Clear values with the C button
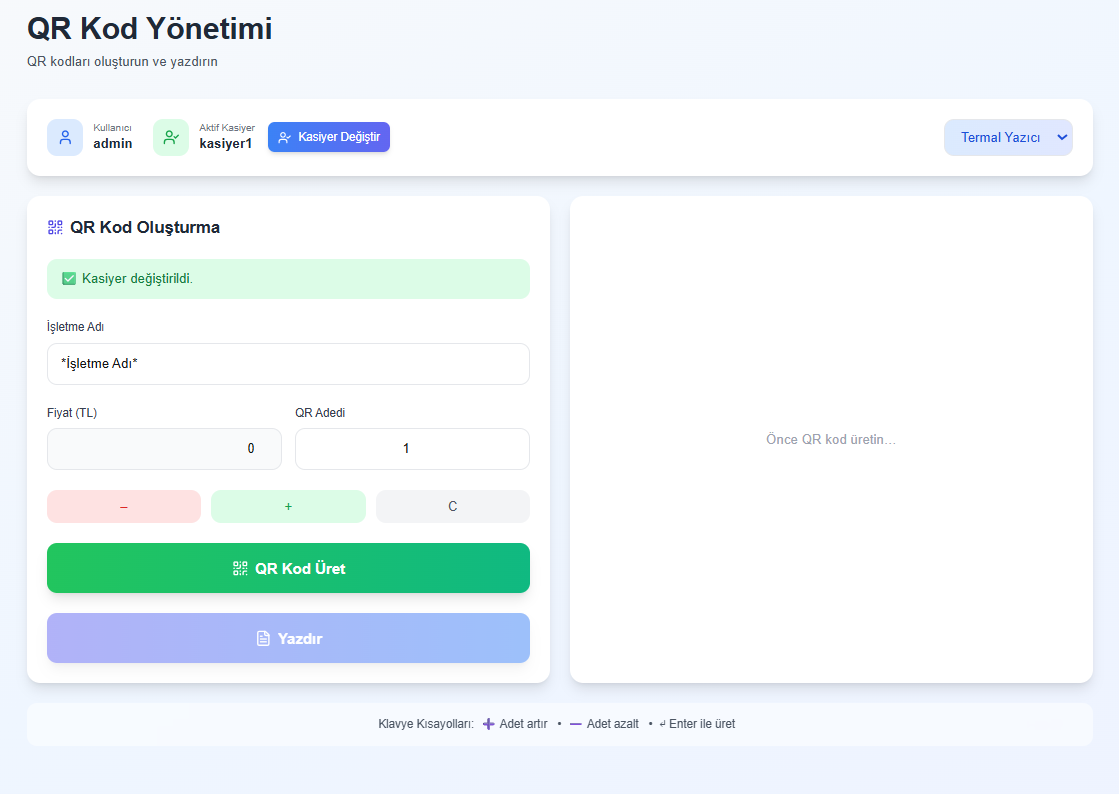Viewport: 1119px width, 794px height. 452,506
